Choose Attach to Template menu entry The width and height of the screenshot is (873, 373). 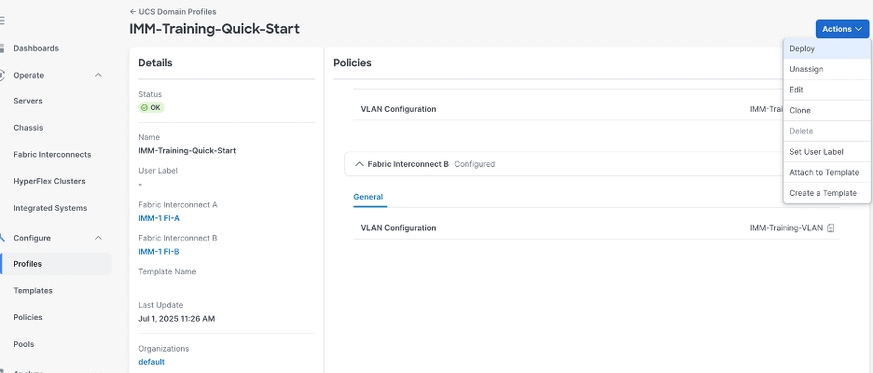click(x=826, y=172)
